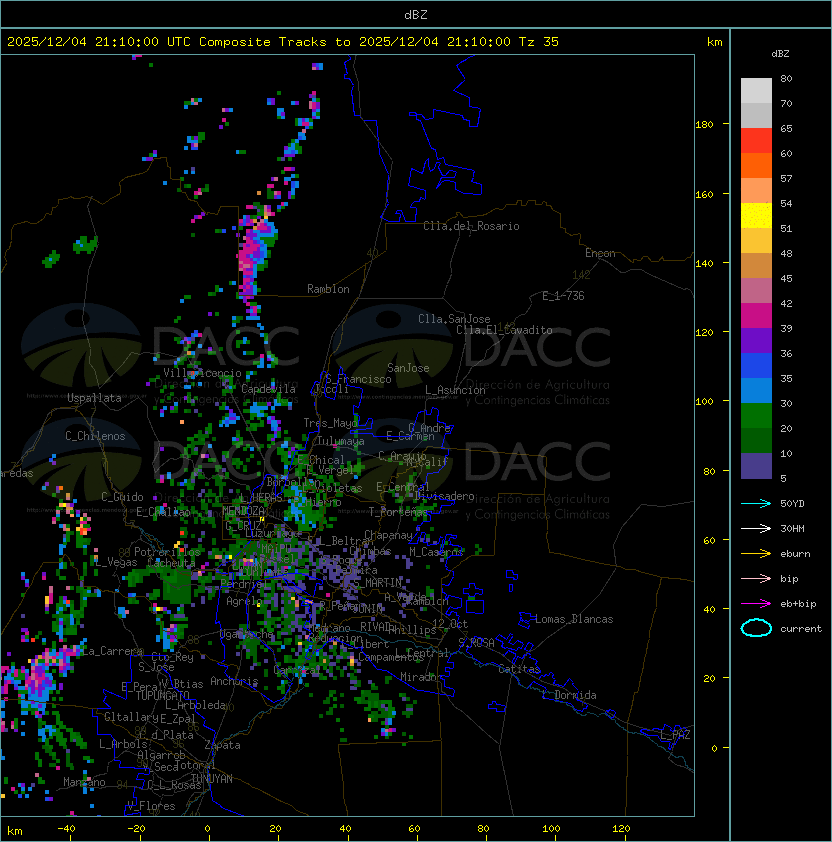832x842 pixels.
Task: Click the 120 km tick on horizontal axis
Action: [621, 829]
